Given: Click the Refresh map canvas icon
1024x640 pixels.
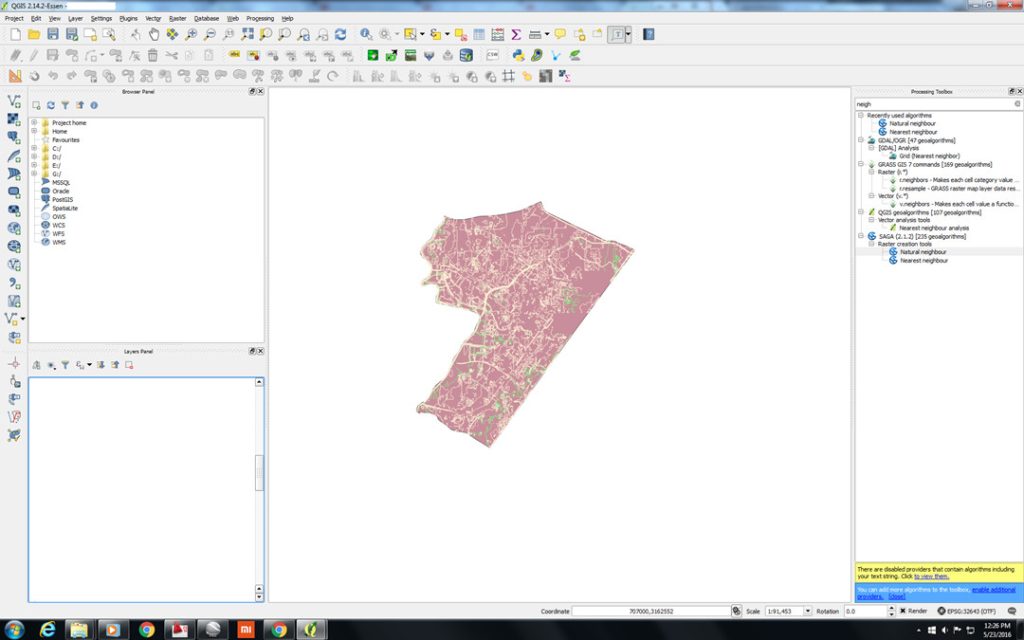Looking at the screenshot, I should [x=340, y=34].
